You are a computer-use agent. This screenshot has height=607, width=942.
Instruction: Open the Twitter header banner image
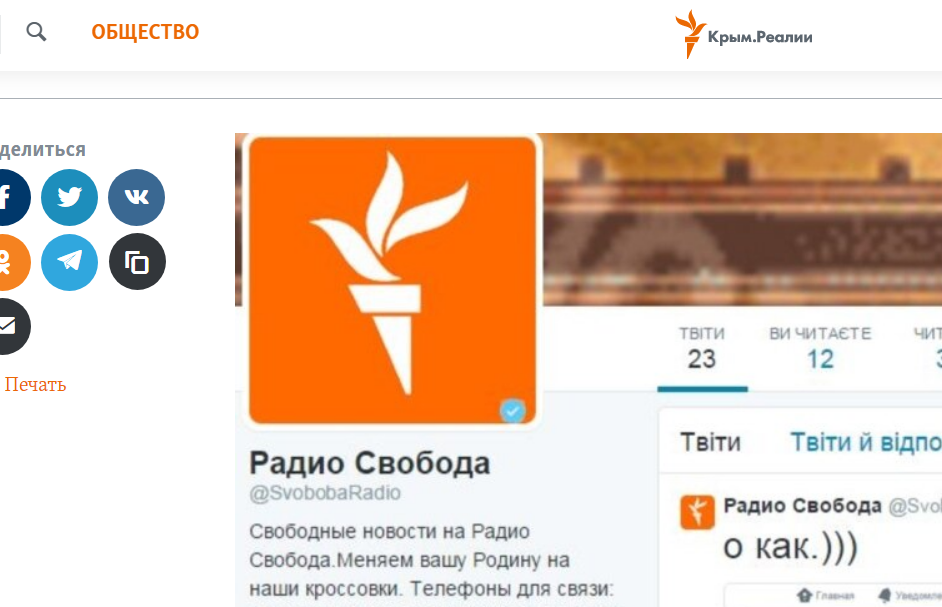click(x=743, y=219)
